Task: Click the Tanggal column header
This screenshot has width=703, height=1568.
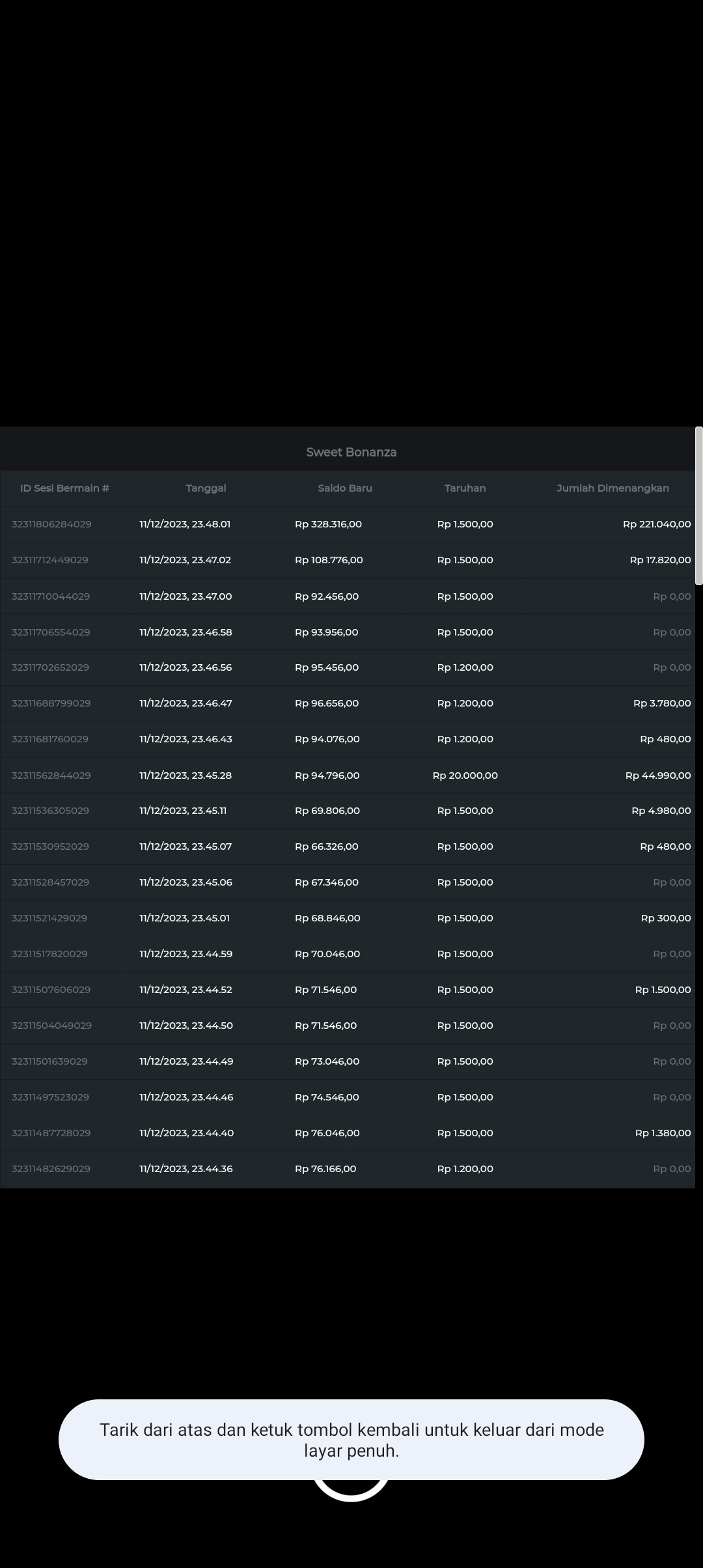Action: coord(206,488)
